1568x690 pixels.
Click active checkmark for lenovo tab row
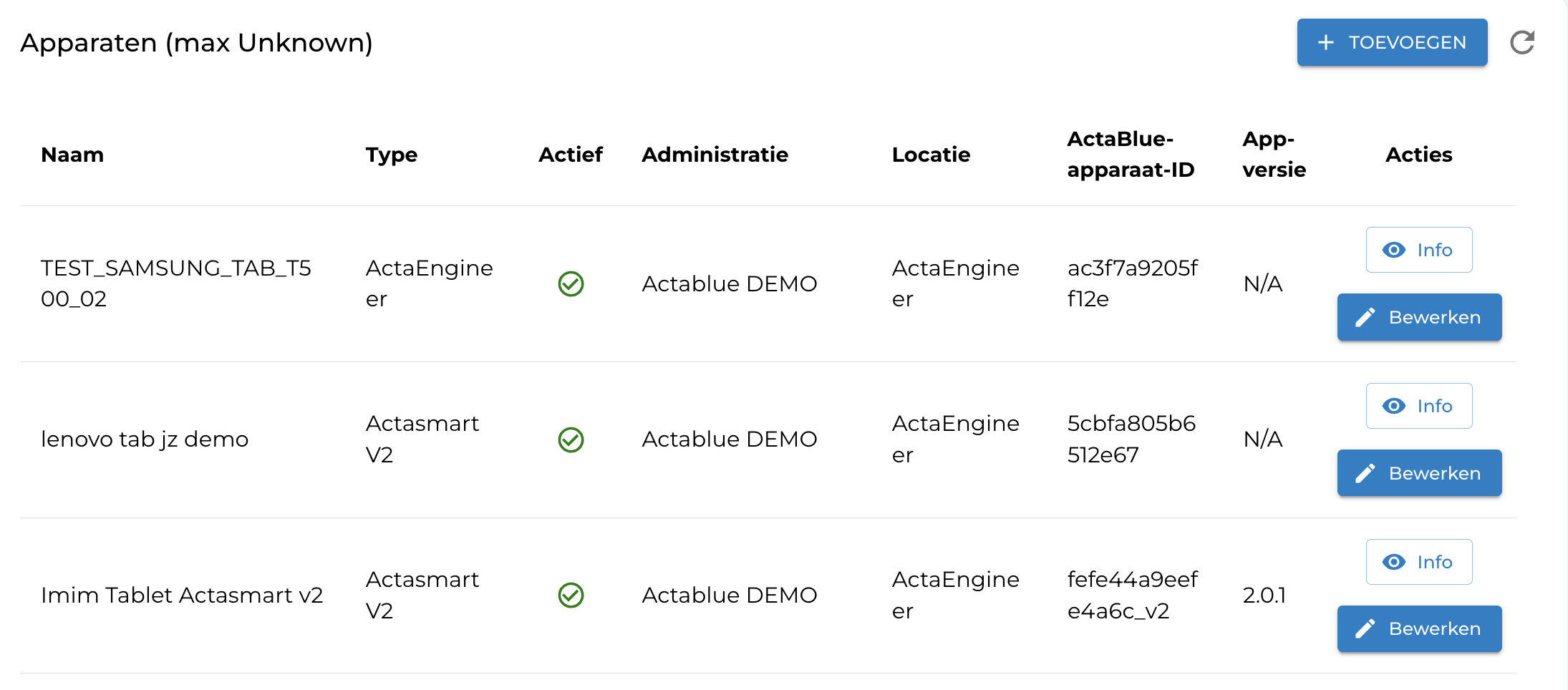click(571, 439)
